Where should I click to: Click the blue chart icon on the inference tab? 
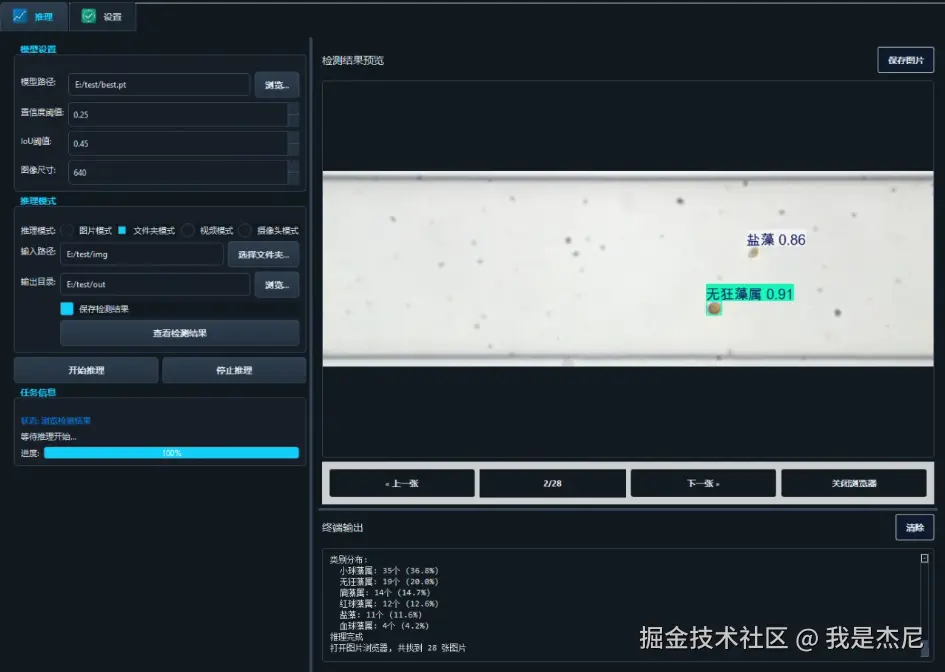point(19,16)
